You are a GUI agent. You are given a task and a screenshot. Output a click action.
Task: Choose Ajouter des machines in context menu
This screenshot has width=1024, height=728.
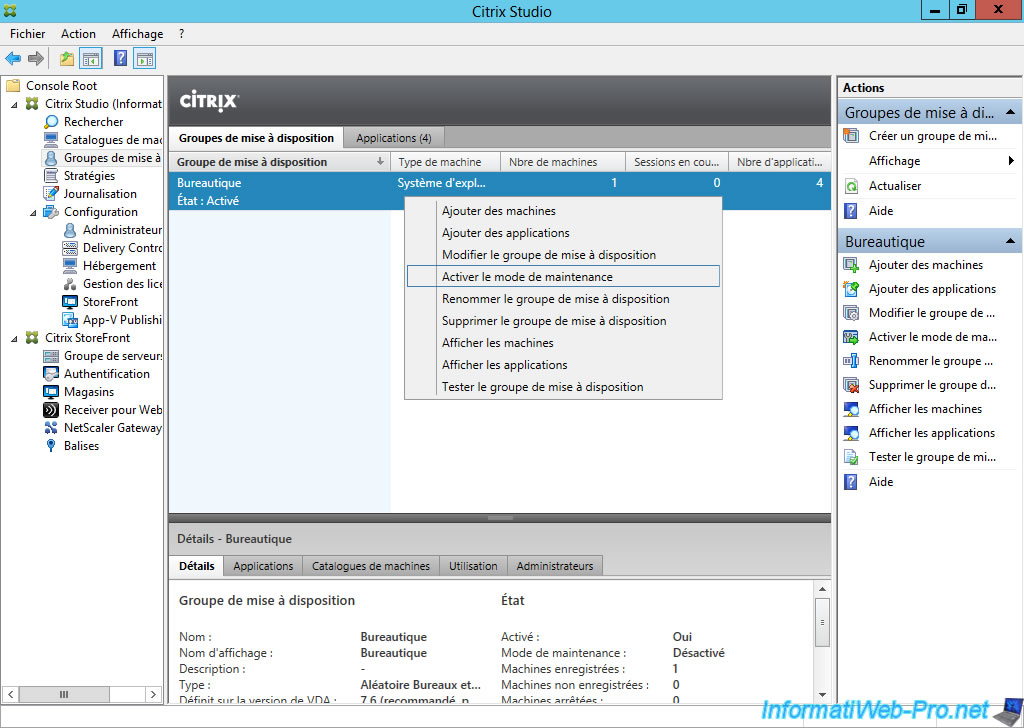tap(563, 211)
